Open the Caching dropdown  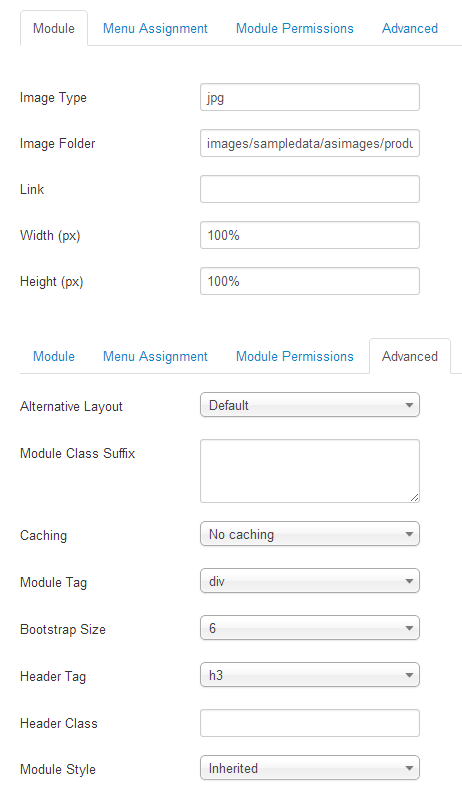(x=310, y=534)
